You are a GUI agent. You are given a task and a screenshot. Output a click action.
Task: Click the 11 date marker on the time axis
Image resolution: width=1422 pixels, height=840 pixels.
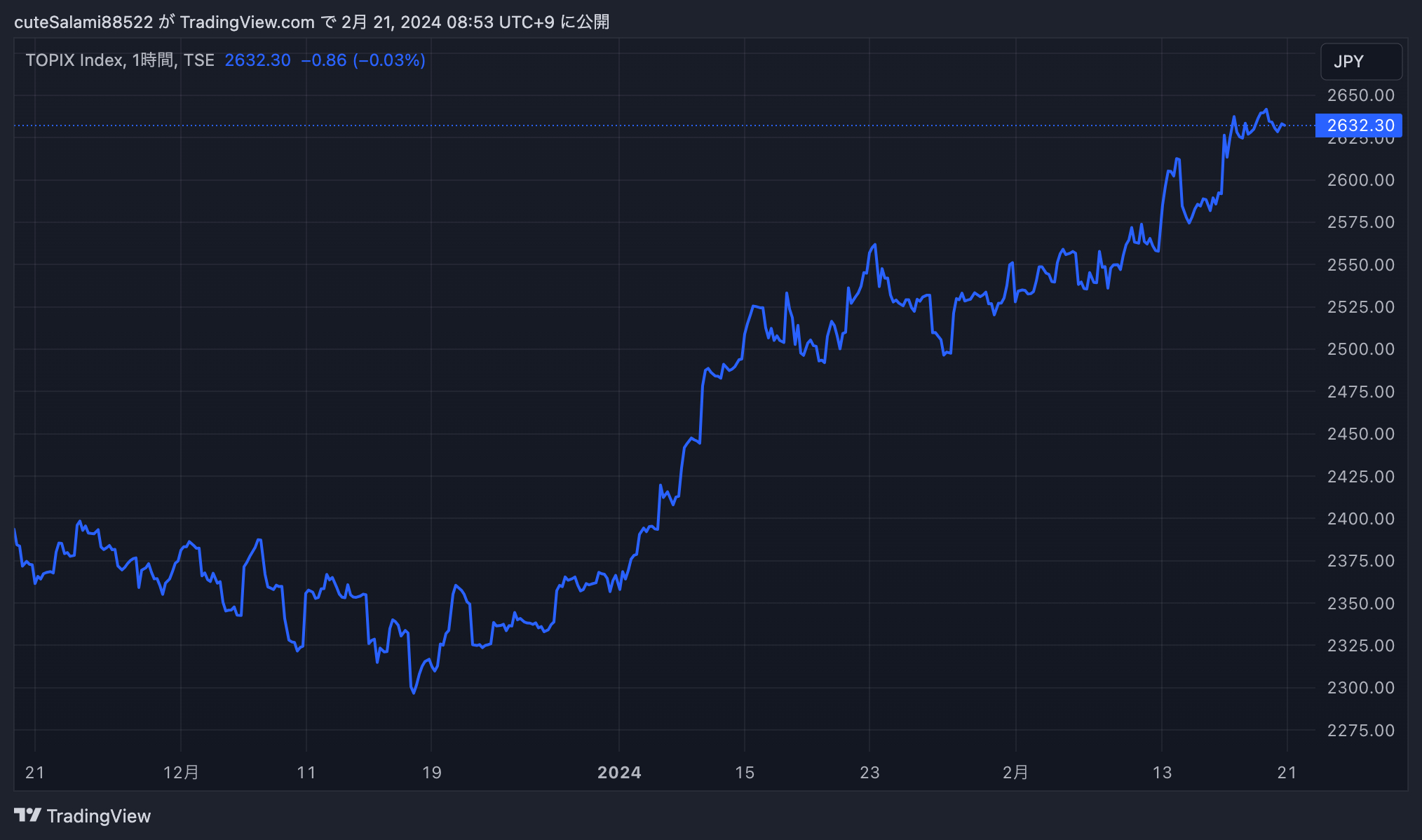306,773
